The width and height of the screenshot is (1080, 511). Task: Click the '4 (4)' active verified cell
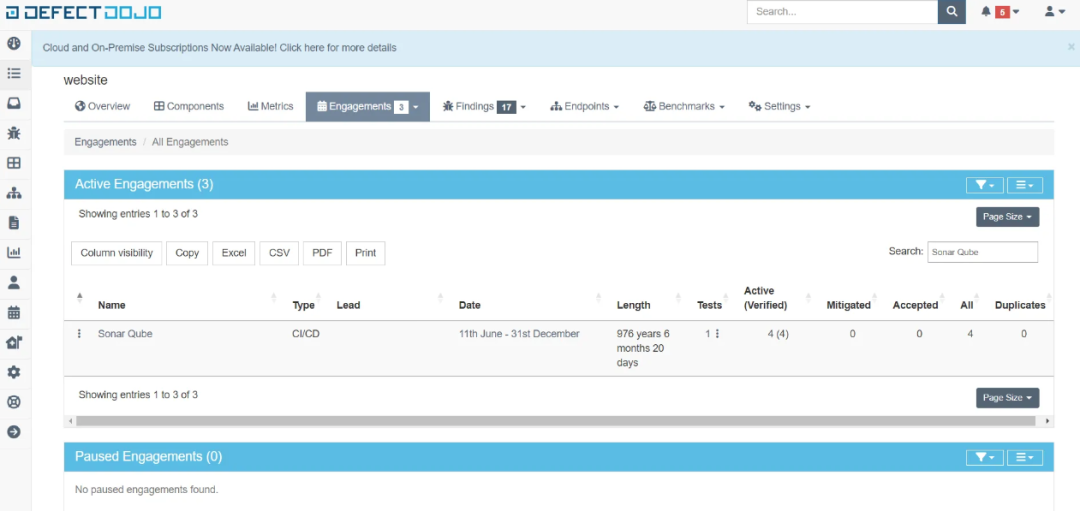tap(778, 334)
